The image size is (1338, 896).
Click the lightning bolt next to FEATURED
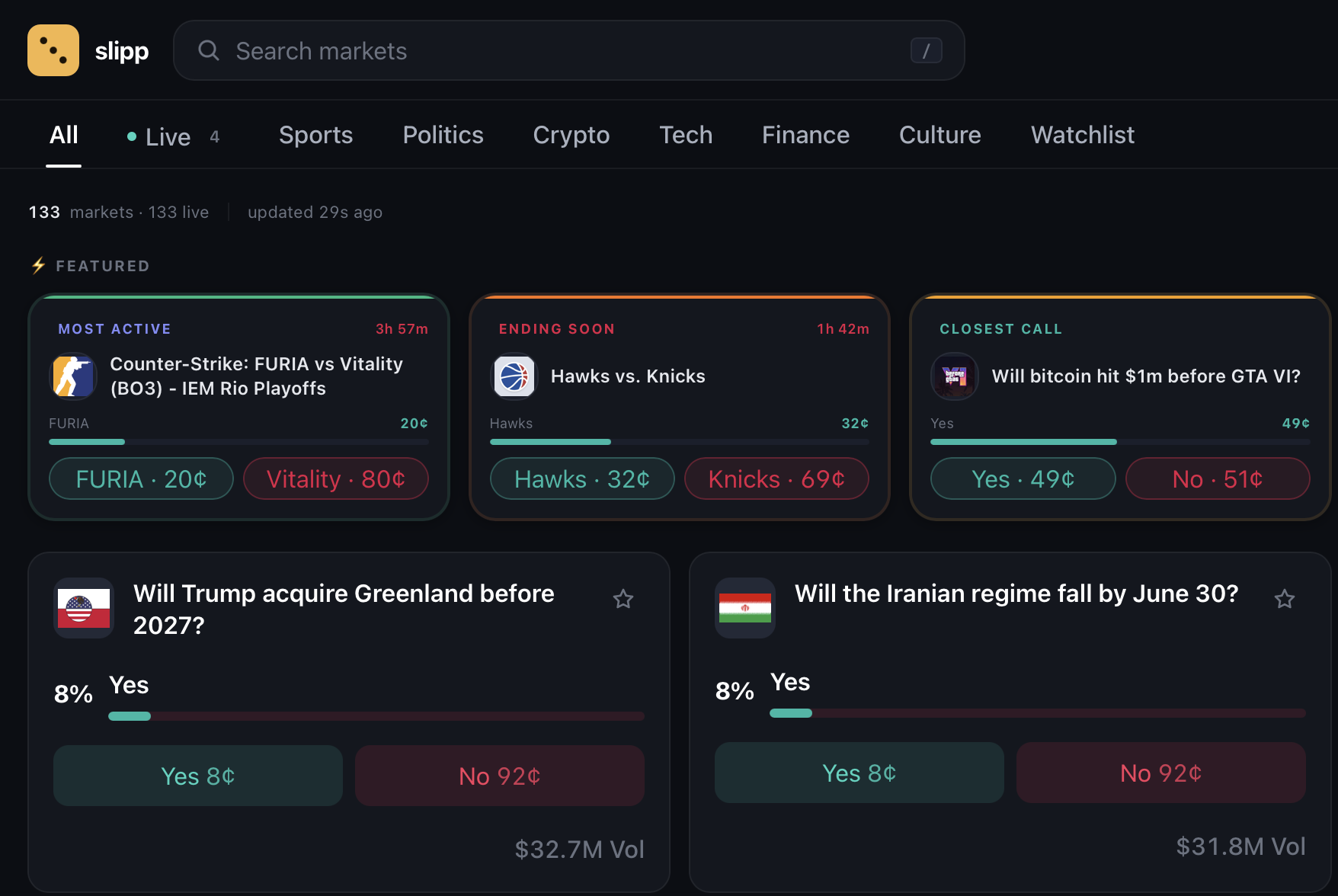click(x=37, y=265)
